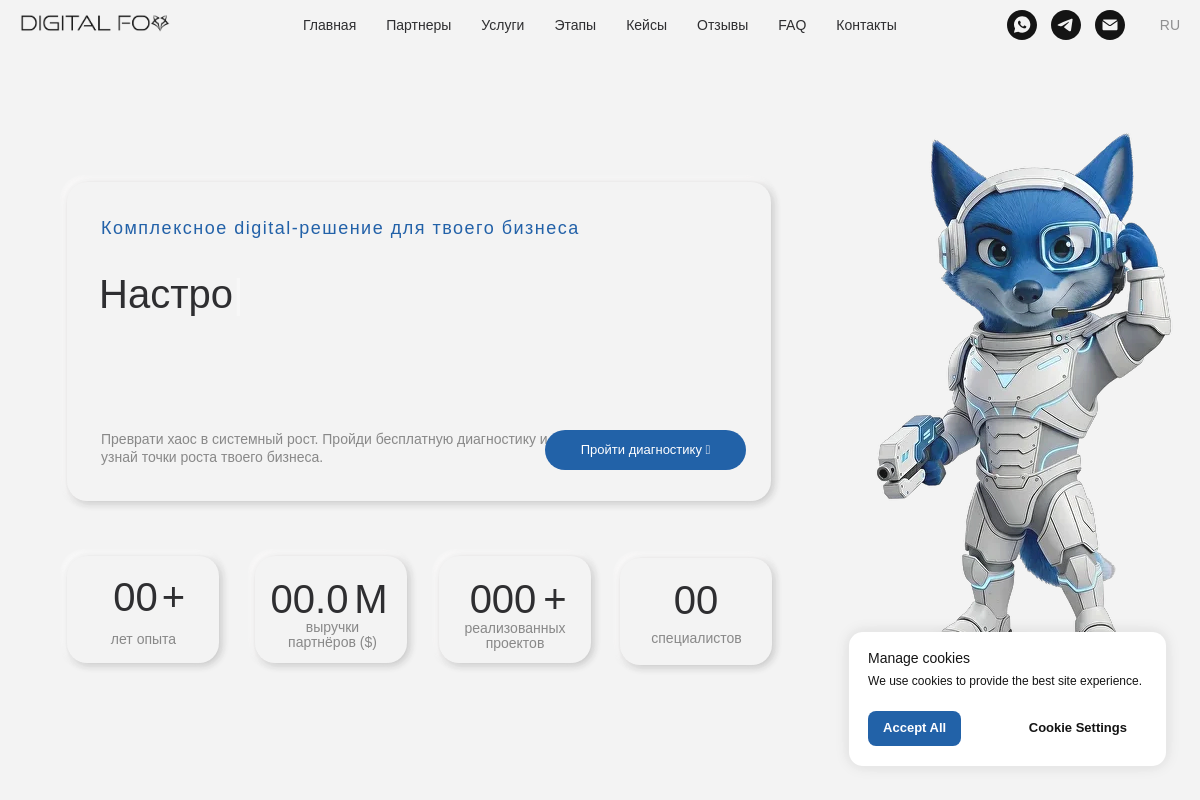1200x800 pixels.
Task: Click the animated Настро headline text
Action: pyautogui.click(x=166, y=294)
